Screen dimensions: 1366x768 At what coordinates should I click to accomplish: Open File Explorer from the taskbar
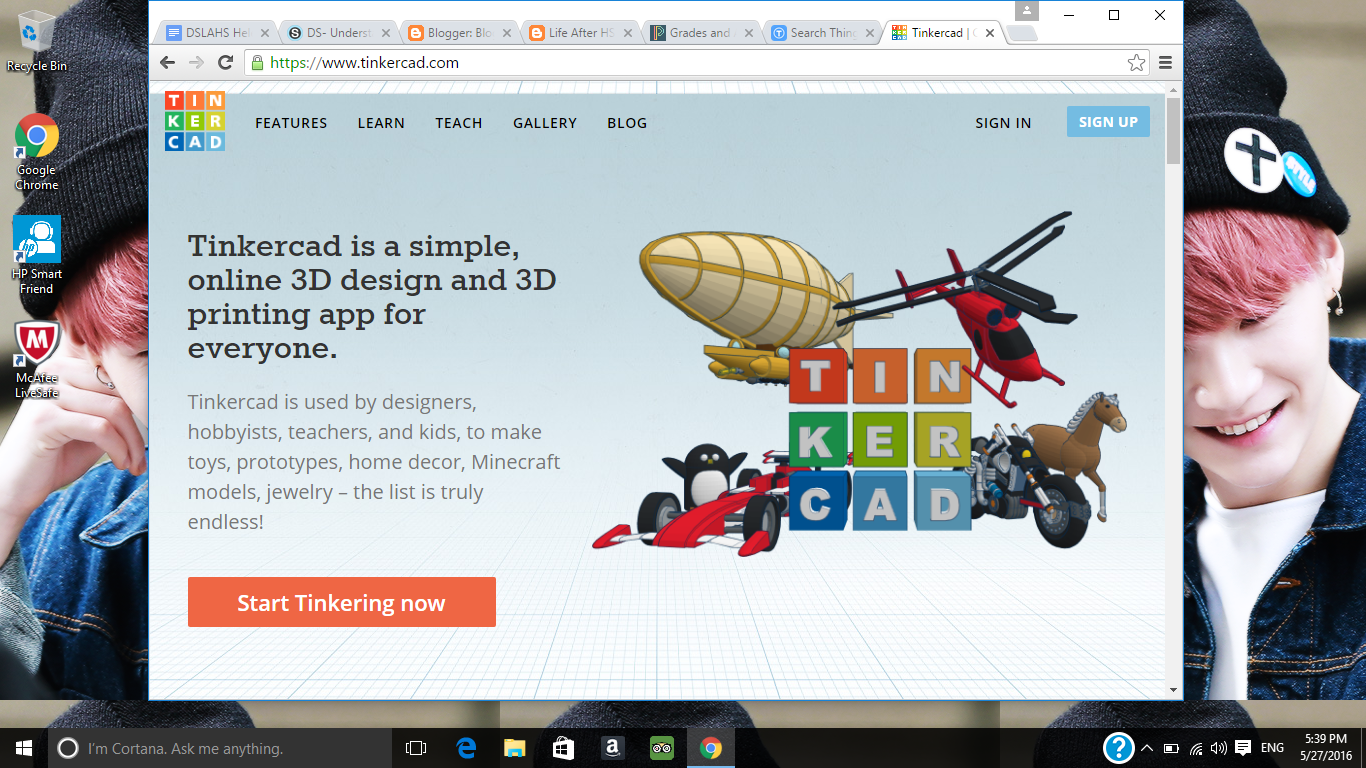pos(513,746)
